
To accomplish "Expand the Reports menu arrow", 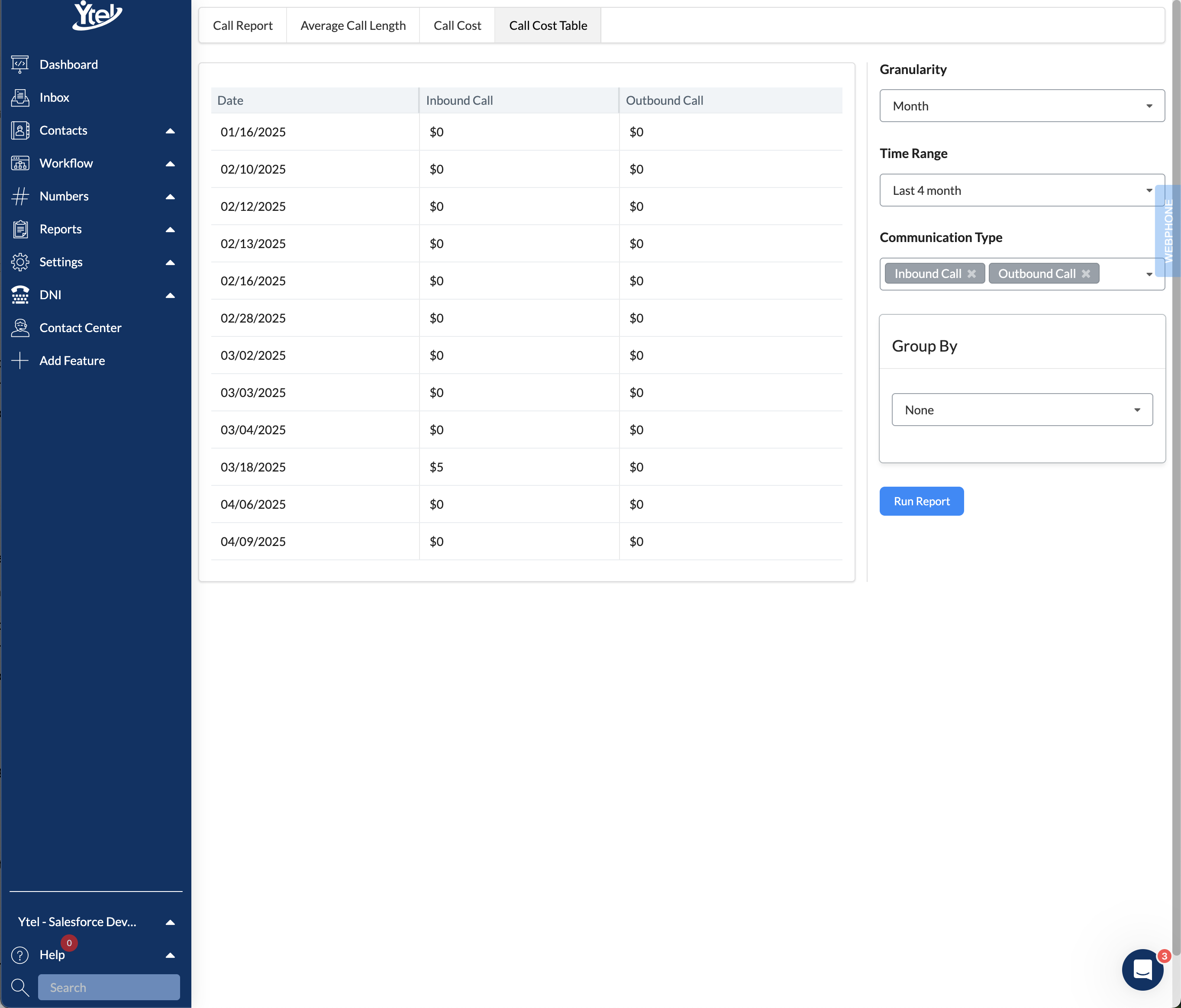I will click(170, 229).
